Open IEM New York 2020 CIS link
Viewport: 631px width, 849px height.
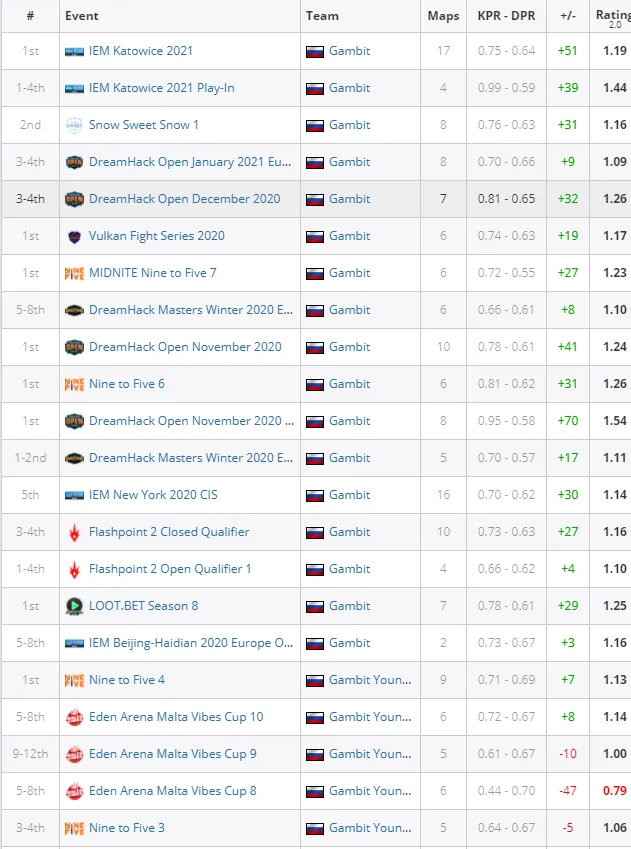tap(153, 495)
